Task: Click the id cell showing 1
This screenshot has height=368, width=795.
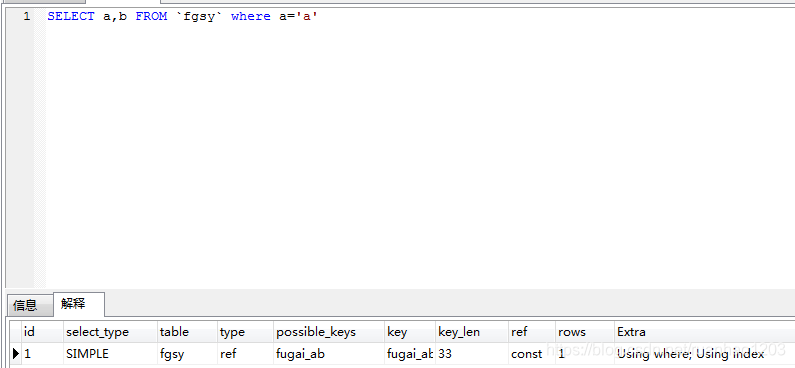Action: (43, 353)
